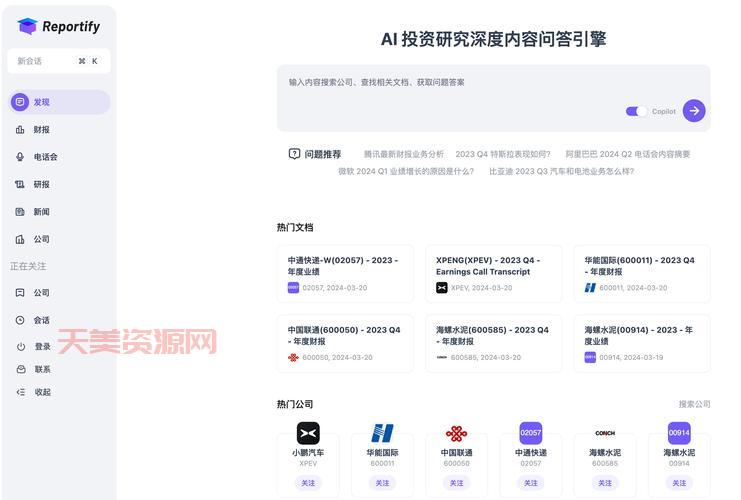Toggle the Copilot switch

pos(636,112)
